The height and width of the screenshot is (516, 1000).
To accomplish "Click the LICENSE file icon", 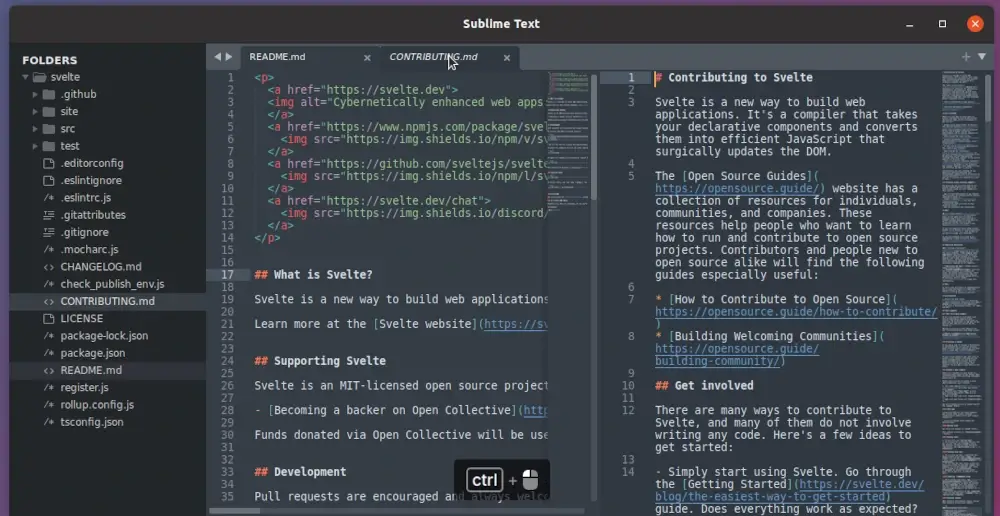I will (48, 318).
